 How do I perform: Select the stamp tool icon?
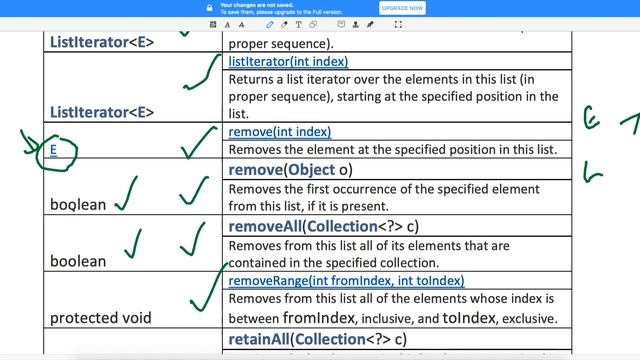tap(356, 25)
